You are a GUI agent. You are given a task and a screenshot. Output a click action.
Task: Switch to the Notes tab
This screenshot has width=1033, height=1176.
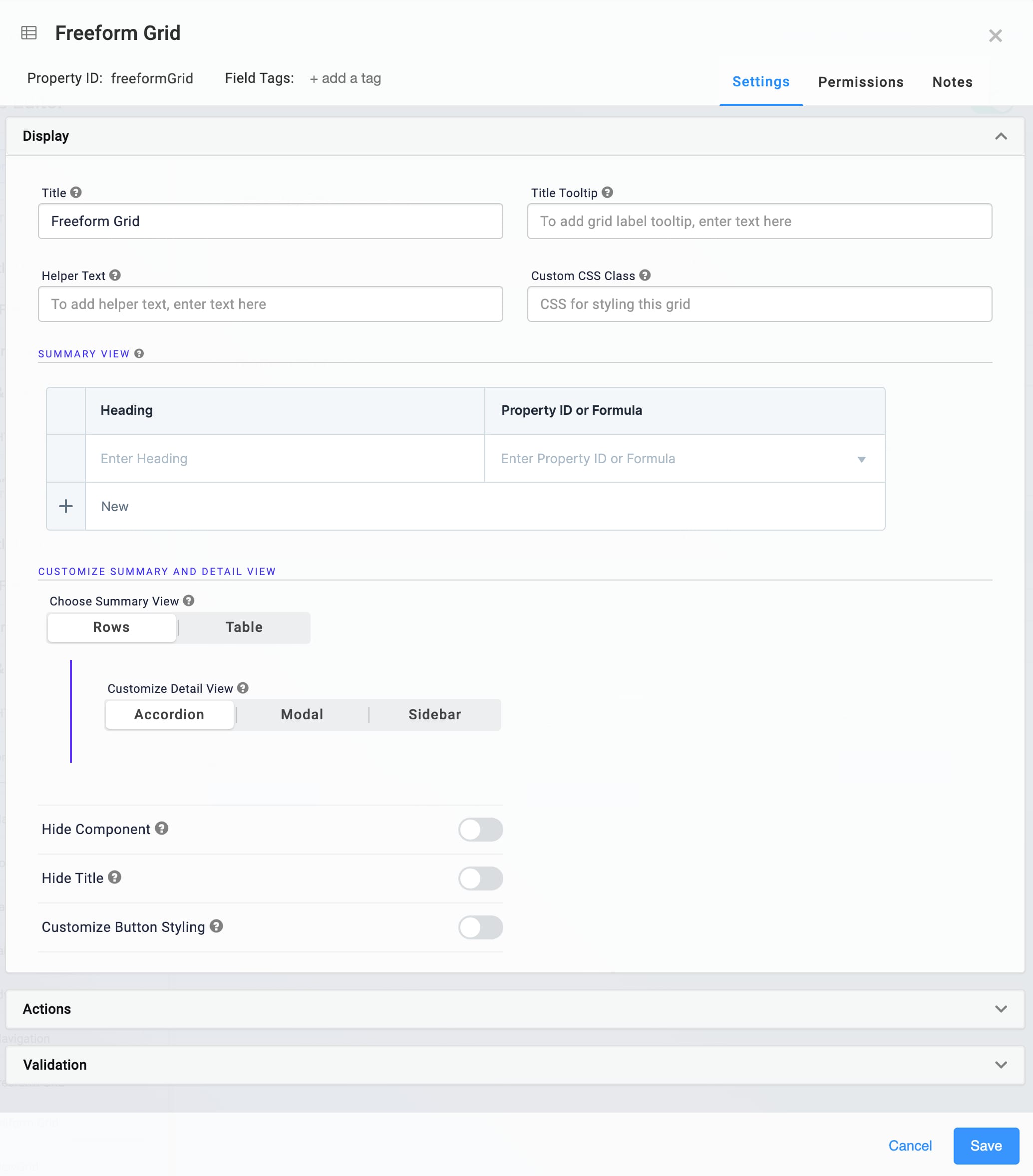pos(953,82)
